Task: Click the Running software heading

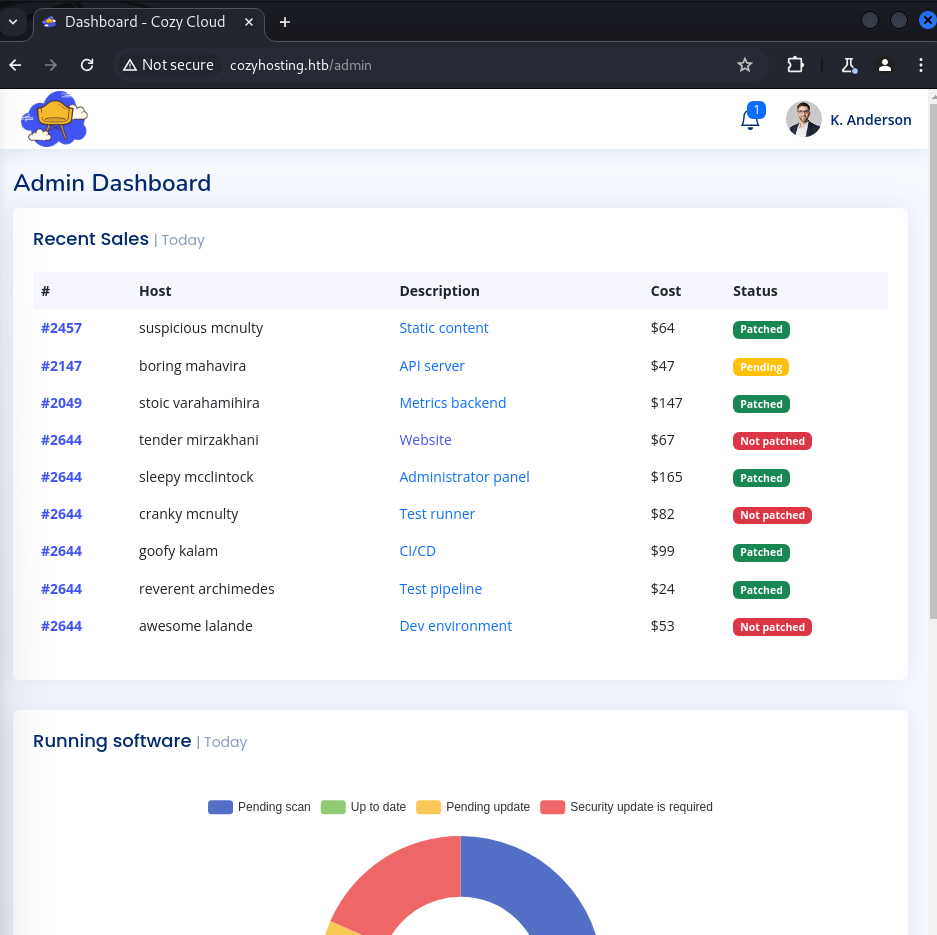Action: [x=112, y=741]
